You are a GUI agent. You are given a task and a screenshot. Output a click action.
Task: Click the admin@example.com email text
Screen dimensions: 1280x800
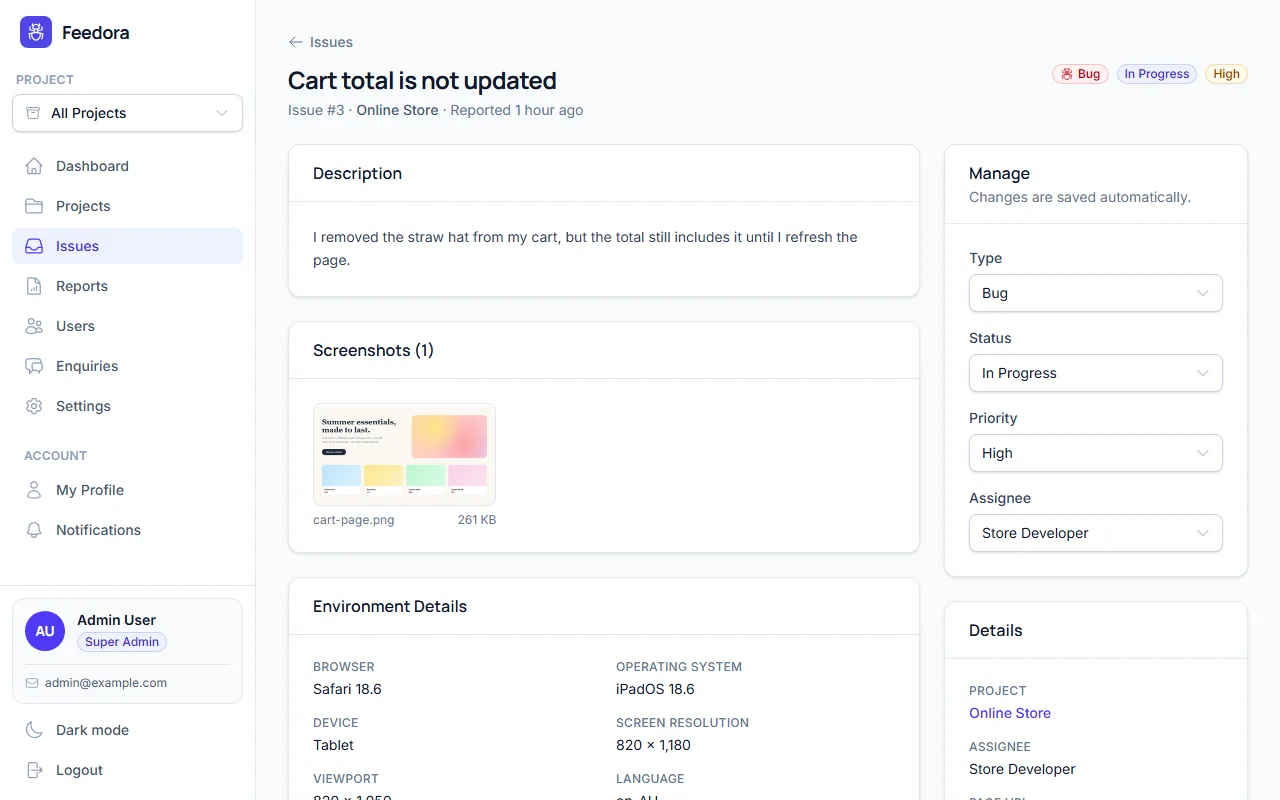(106, 683)
